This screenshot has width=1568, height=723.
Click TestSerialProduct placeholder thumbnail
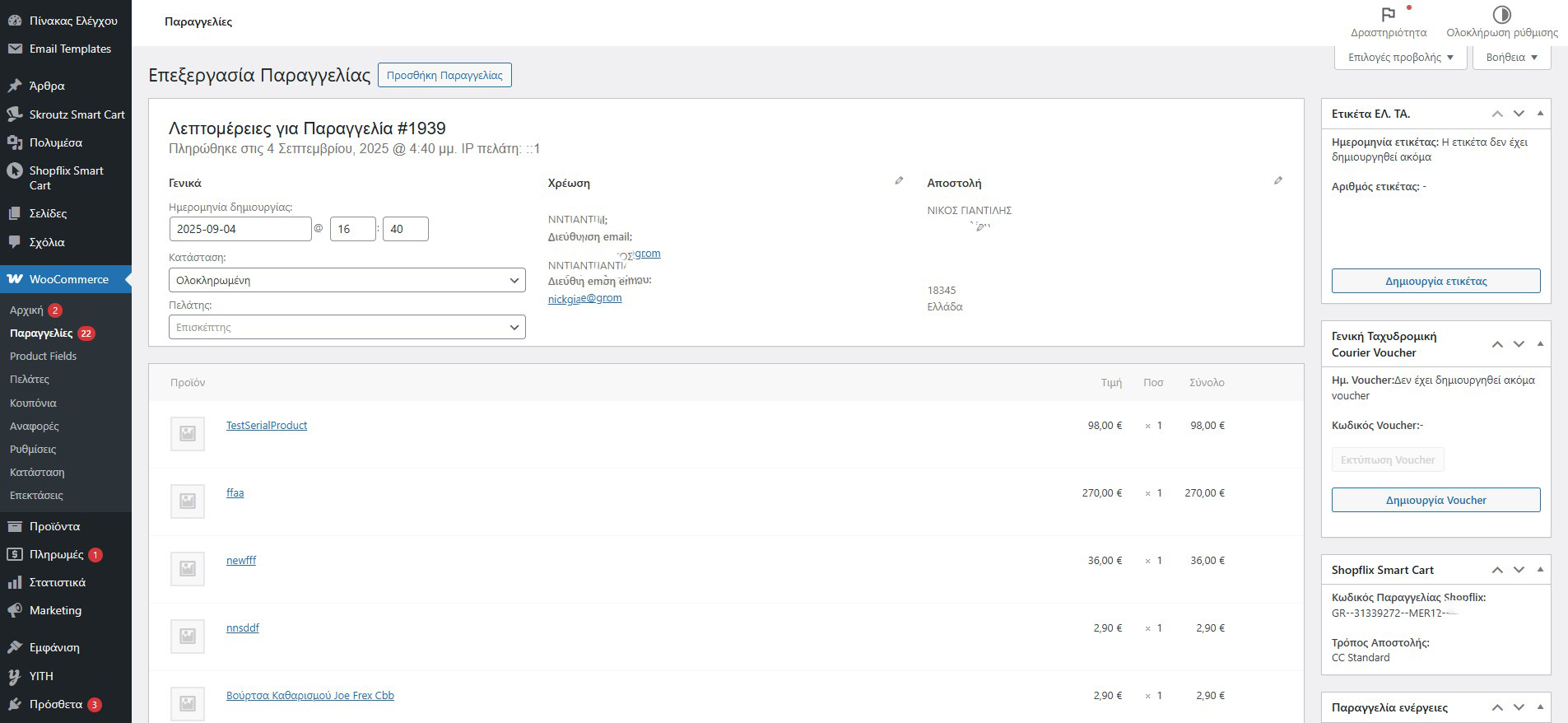pyautogui.click(x=188, y=433)
